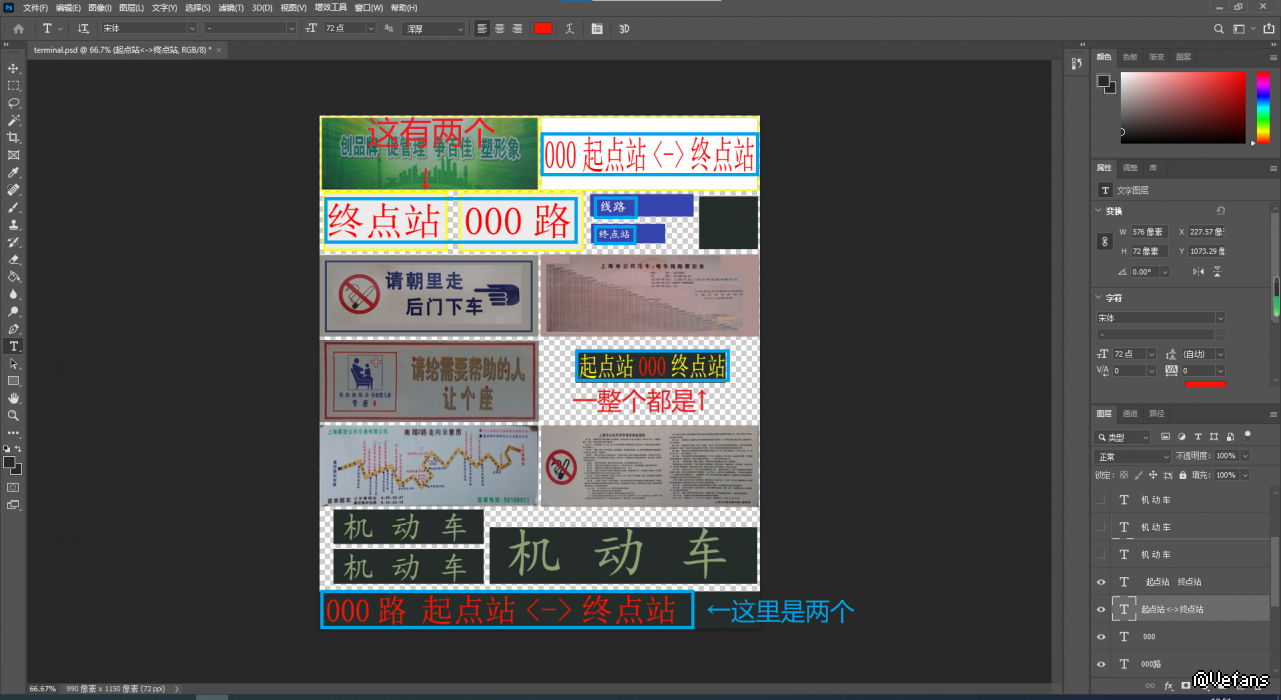Click the Hand tool

(x=14, y=398)
